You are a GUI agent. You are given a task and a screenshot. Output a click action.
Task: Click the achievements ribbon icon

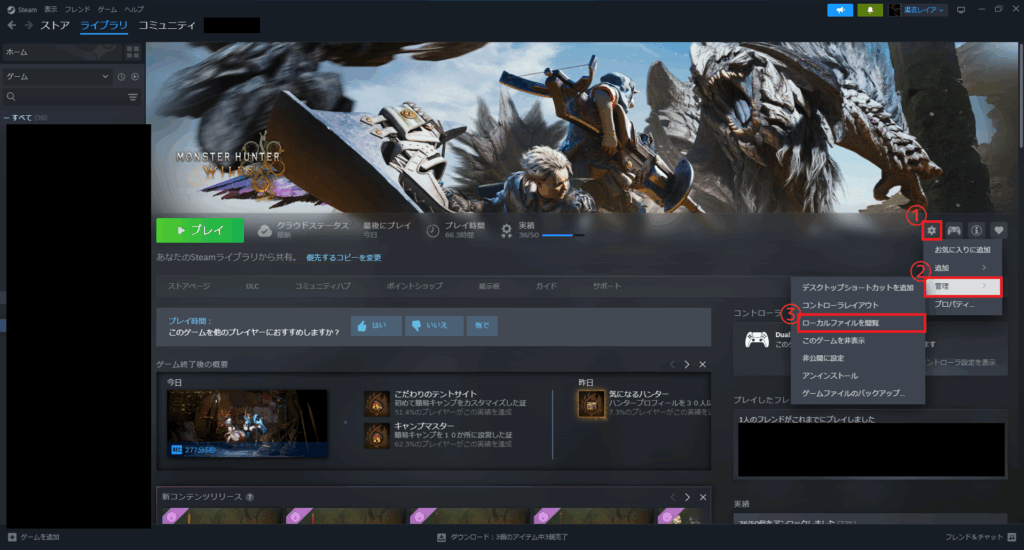click(506, 231)
